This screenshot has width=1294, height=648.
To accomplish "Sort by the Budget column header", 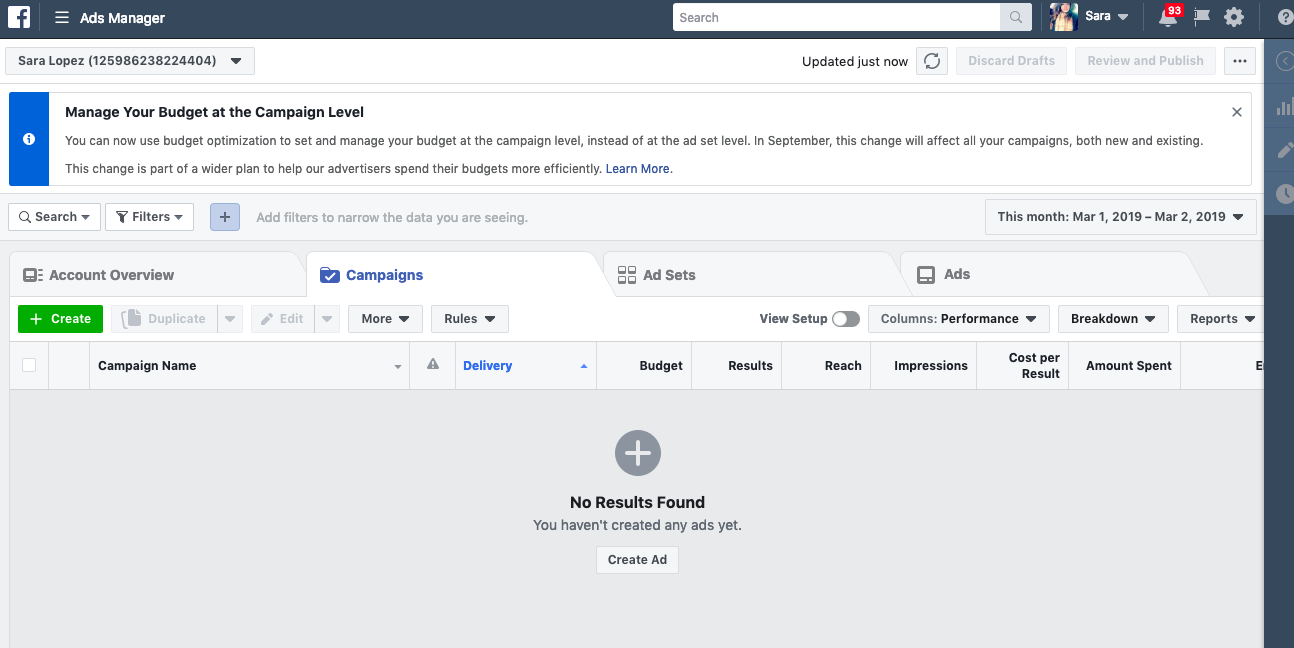I will coord(644,366).
